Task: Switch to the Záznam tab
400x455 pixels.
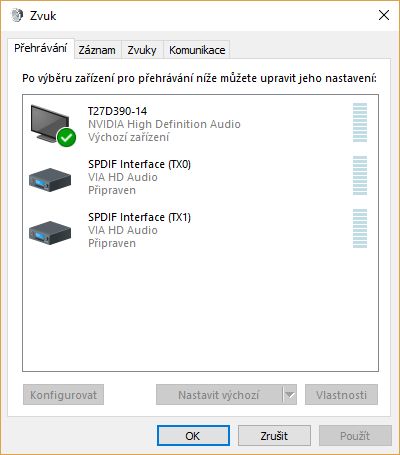Action: coord(97,50)
